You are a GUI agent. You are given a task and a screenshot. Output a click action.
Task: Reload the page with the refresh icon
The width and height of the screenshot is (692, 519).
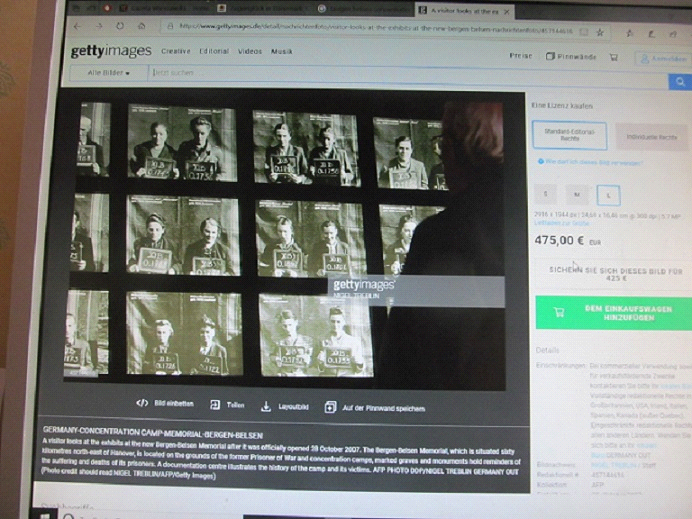[x=120, y=26]
